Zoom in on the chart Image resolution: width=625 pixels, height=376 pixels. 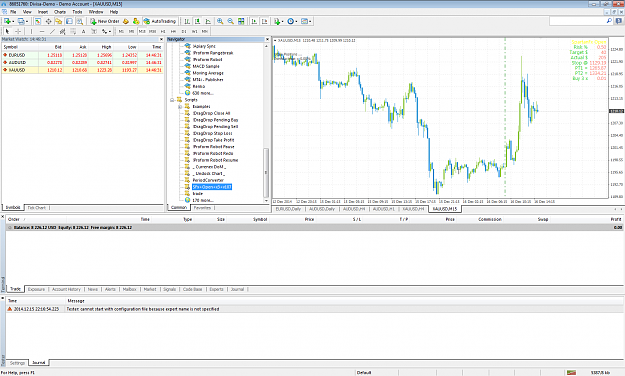(x=220, y=21)
